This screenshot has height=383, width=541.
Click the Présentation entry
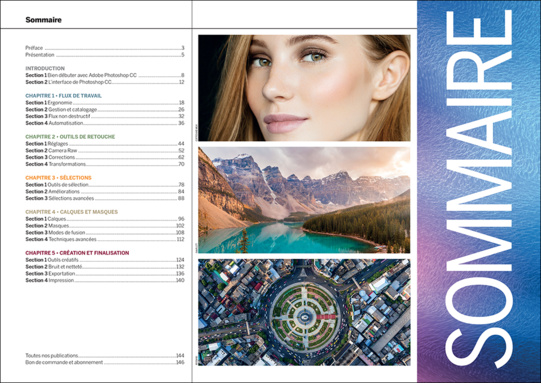(x=105, y=55)
